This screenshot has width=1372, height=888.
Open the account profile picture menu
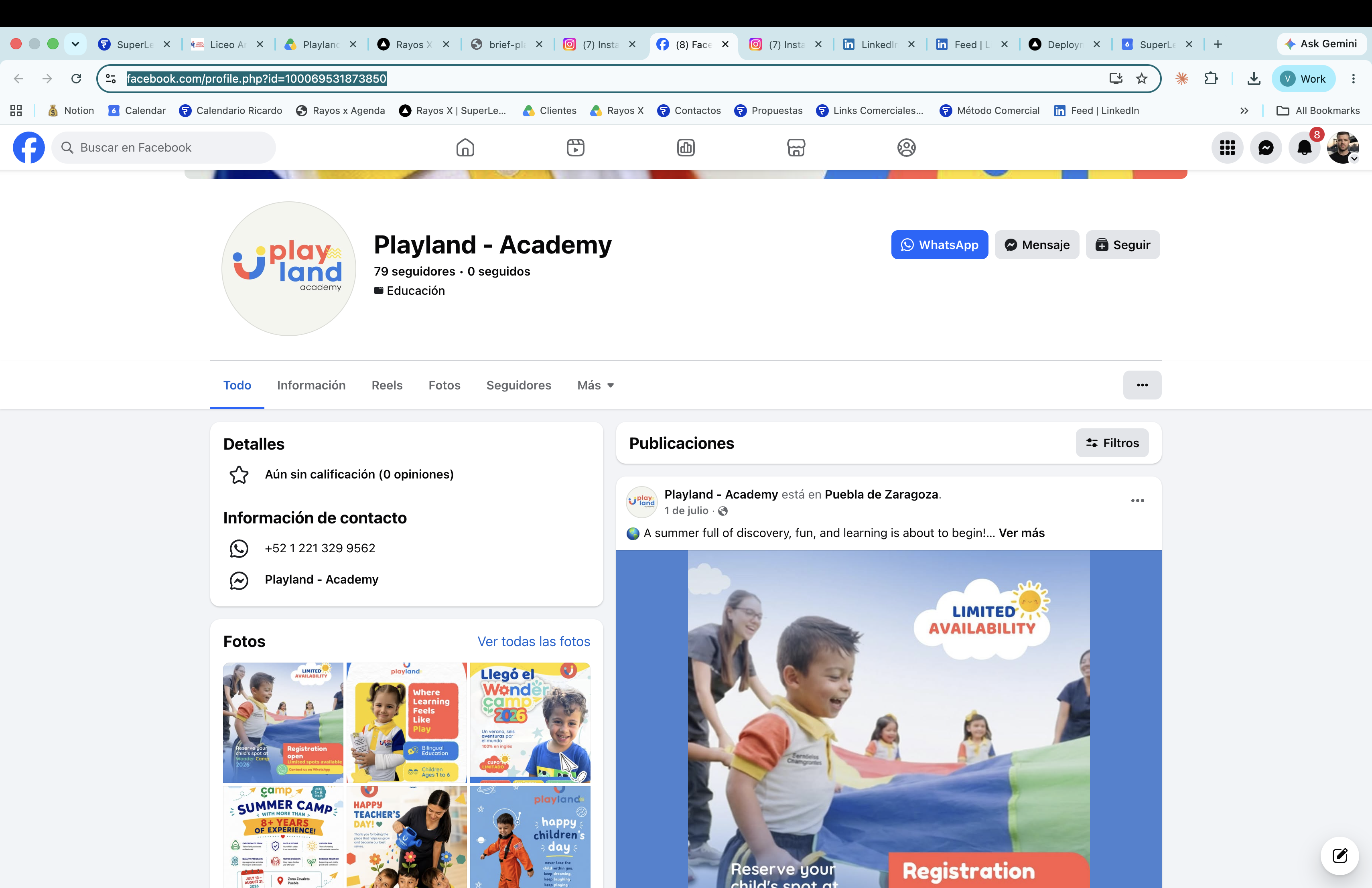click(1343, 148)
